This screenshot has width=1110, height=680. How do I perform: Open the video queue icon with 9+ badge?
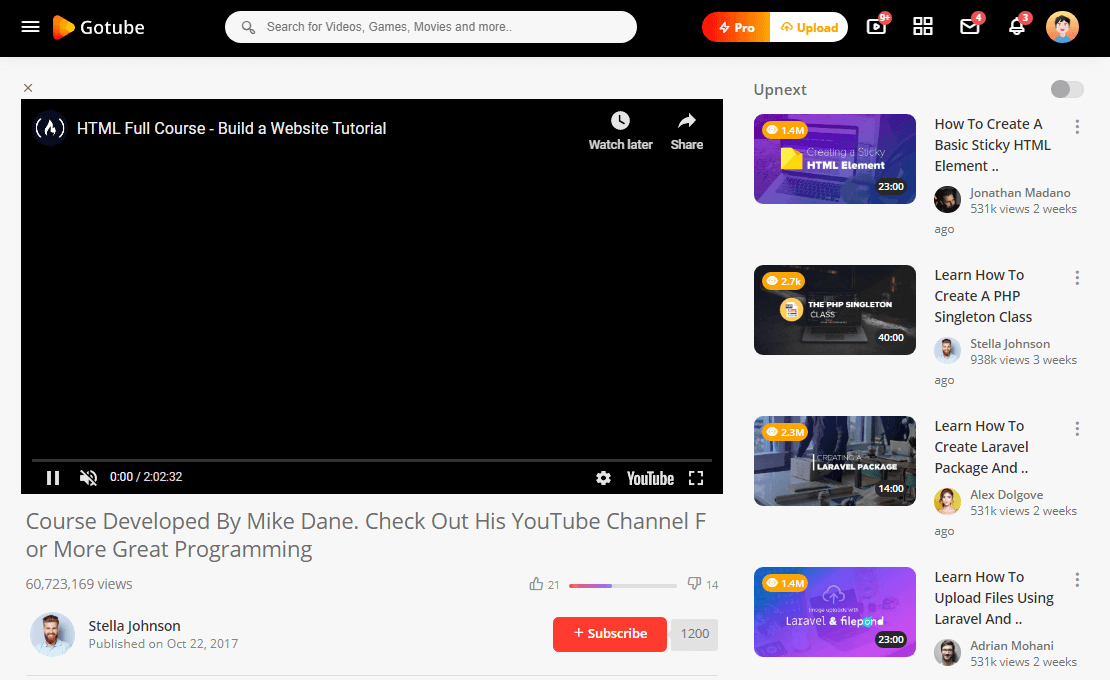pyautogui.click(x=876, y=27)
